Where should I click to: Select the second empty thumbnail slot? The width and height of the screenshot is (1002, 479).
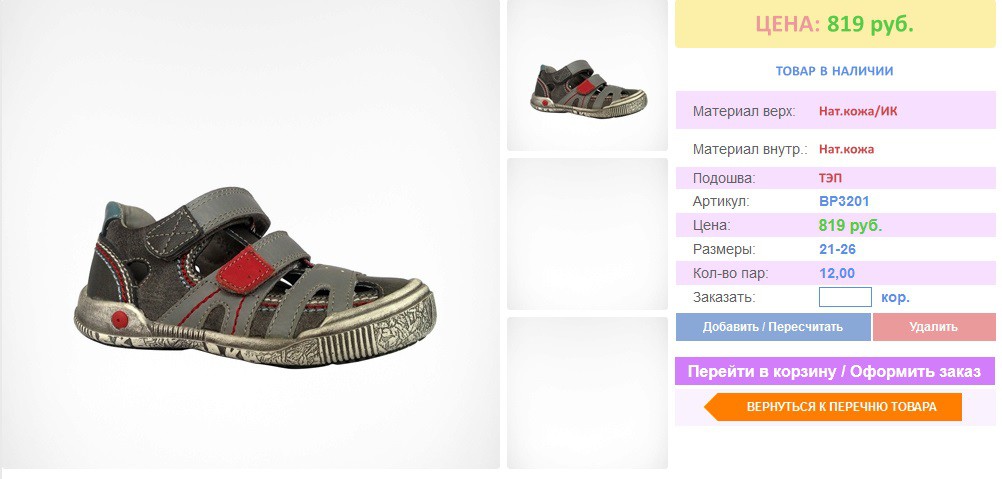[x=587, y=234]
